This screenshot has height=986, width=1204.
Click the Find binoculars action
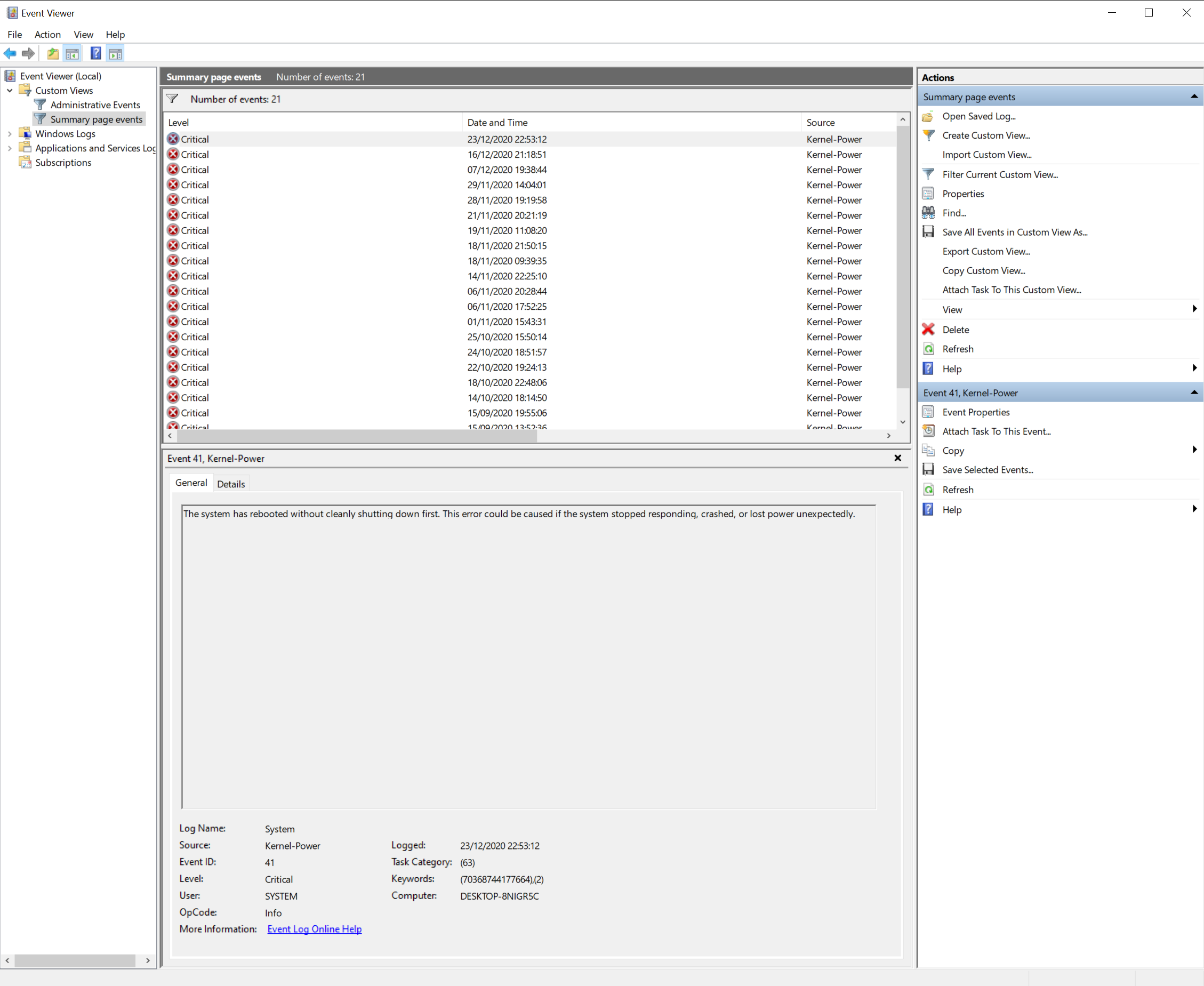(x=953, y=213)
